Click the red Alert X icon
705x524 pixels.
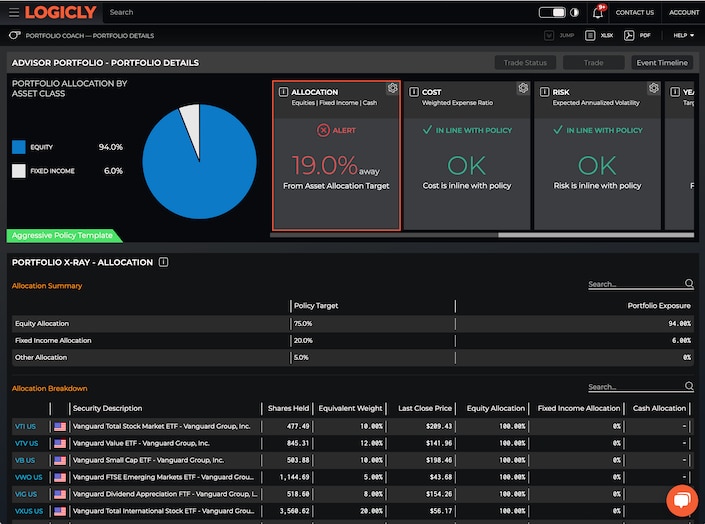(x=323, y=130)
